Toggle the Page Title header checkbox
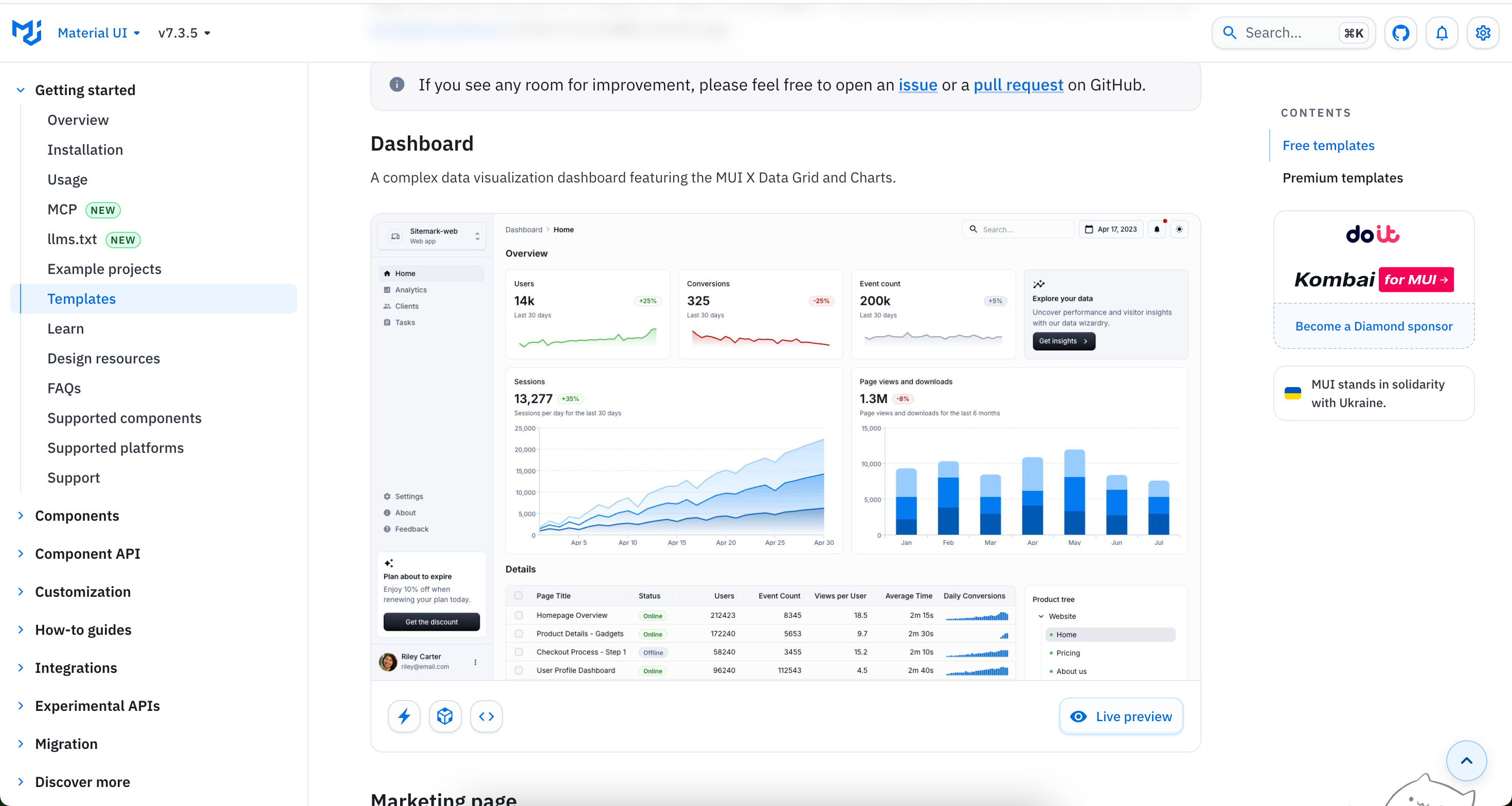This screenshot has width=1512, height=806. click(518, 595)
